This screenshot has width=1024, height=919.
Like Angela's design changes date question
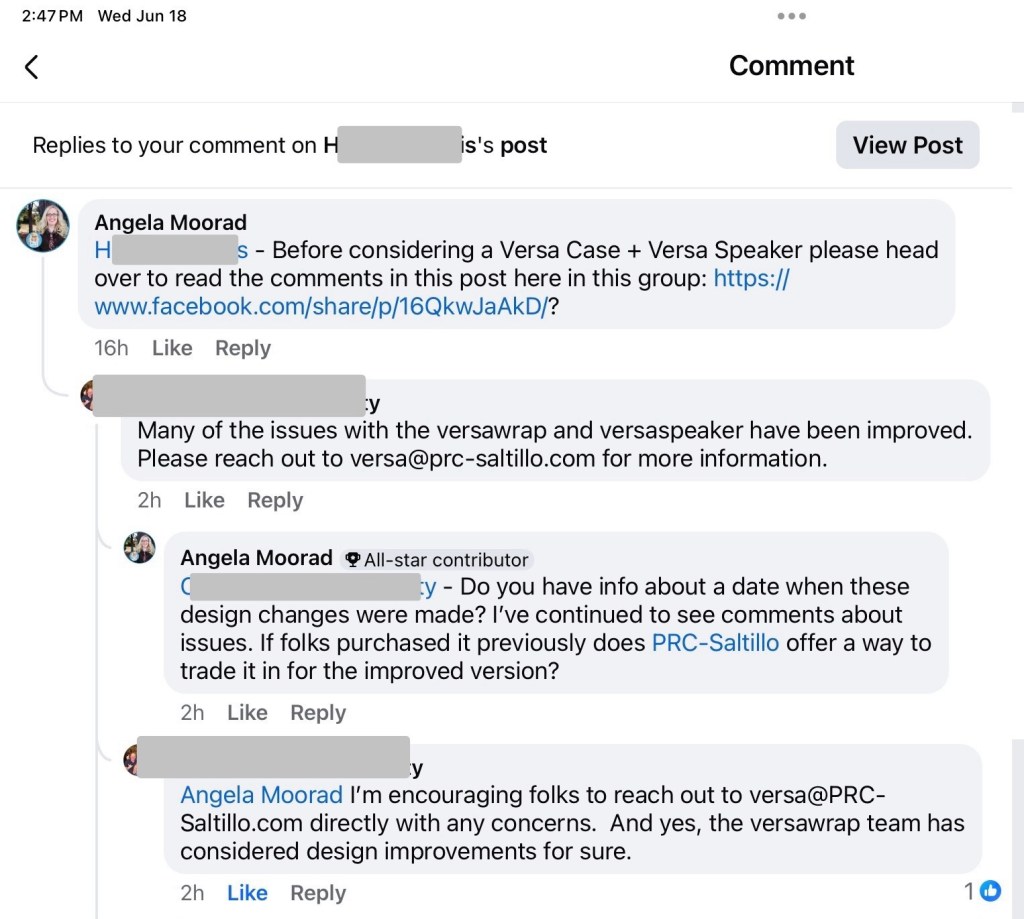tap(247, 713)
